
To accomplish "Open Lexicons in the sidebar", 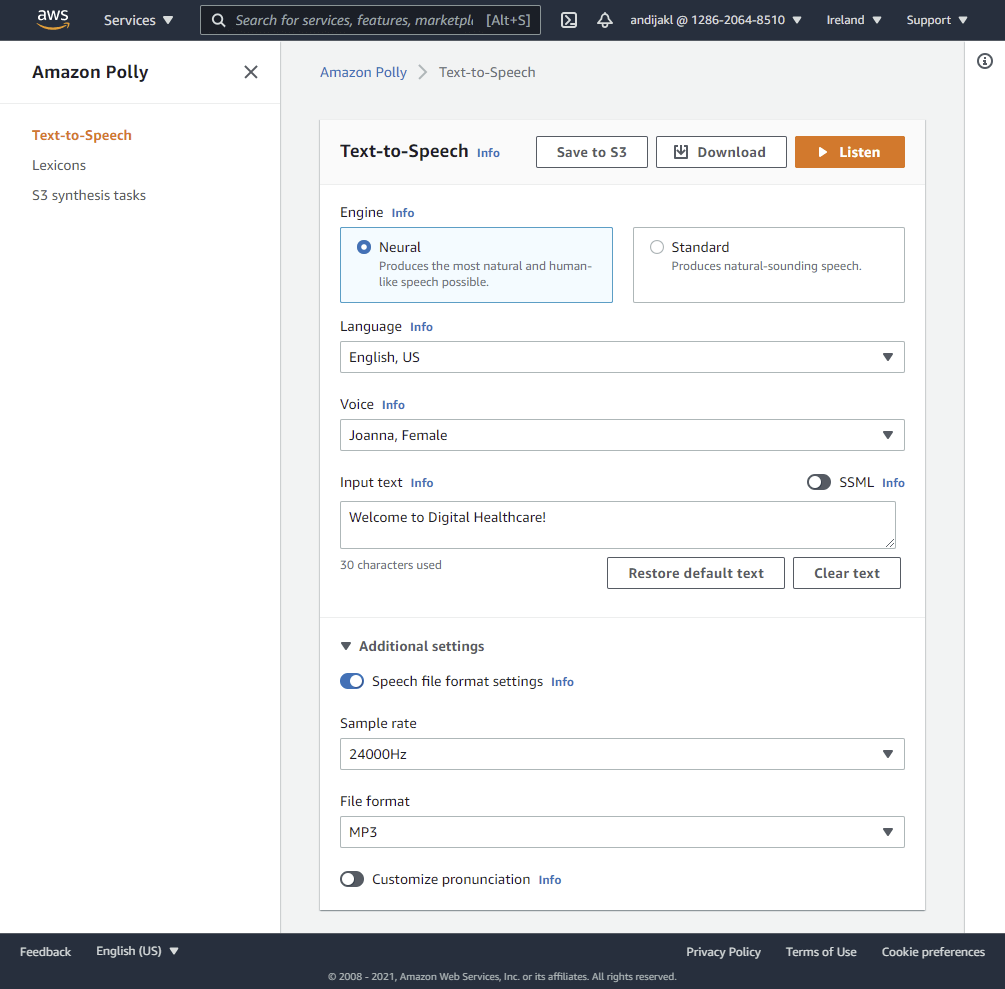I will coord(59,165).
